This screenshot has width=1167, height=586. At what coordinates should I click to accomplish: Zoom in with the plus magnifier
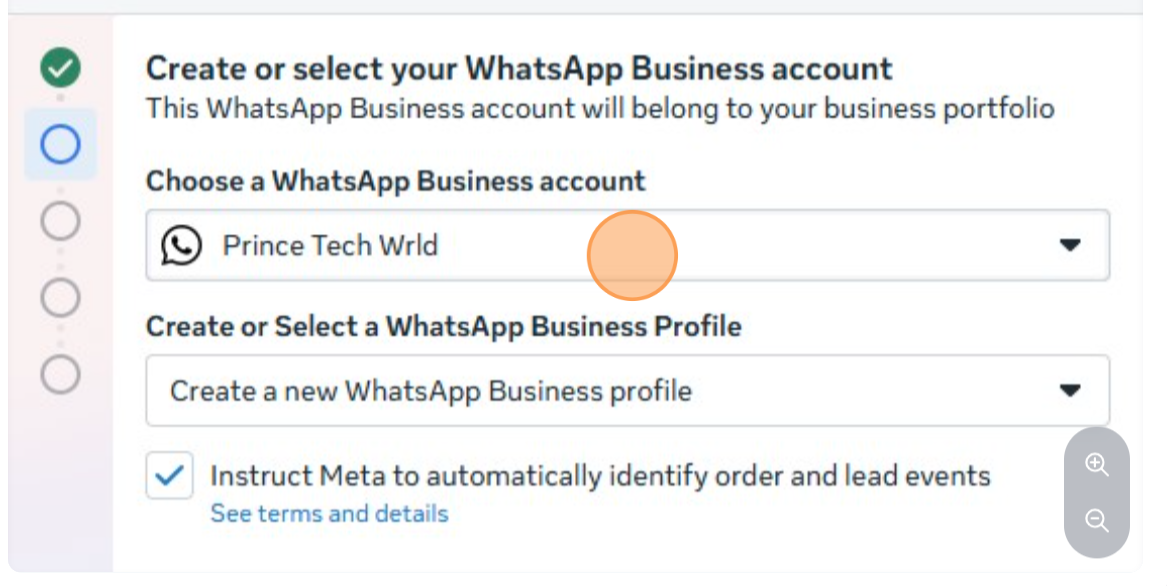coord(1097,465)
